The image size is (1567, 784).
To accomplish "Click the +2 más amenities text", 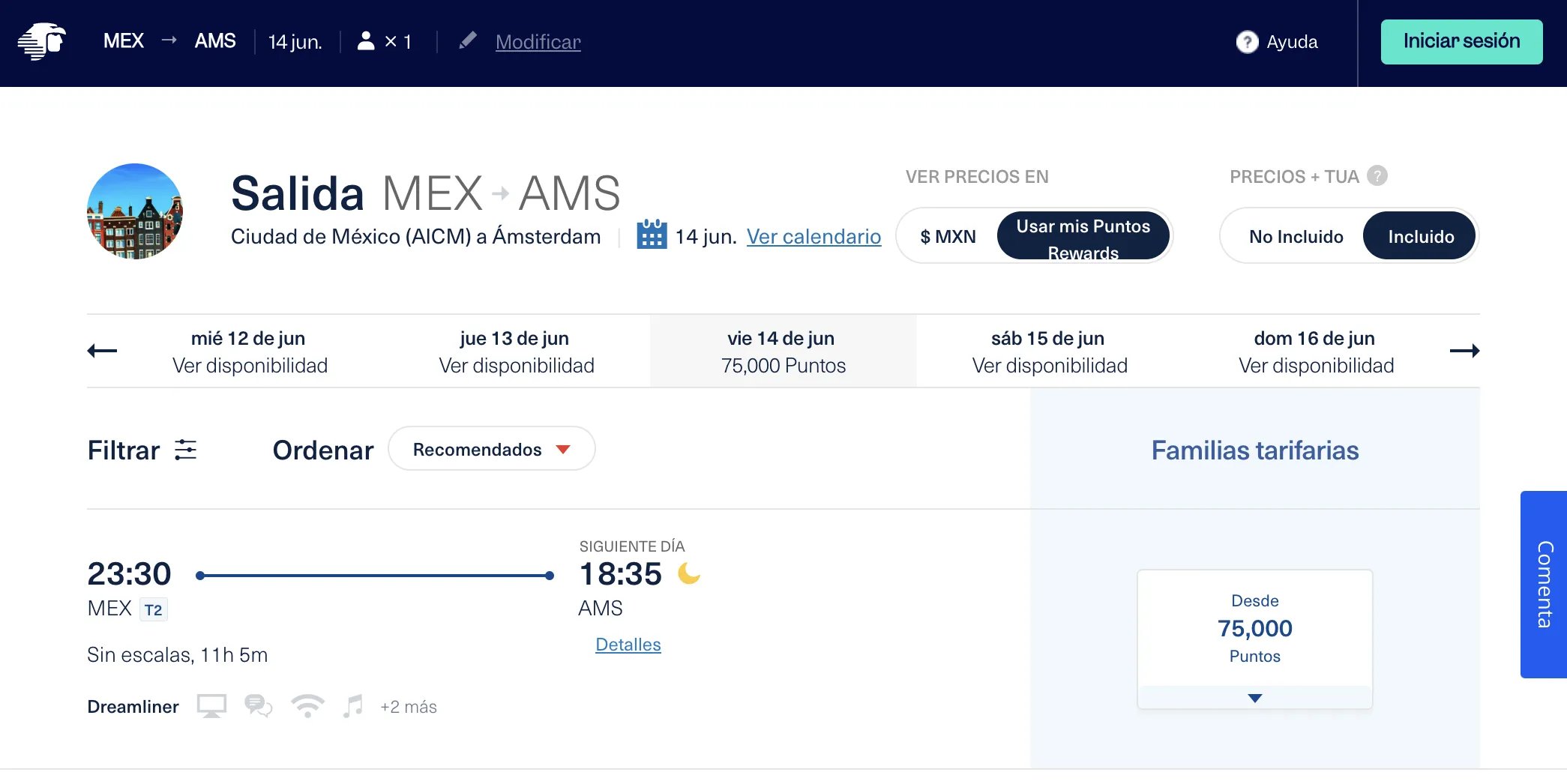I will click(x=409, y=707).
